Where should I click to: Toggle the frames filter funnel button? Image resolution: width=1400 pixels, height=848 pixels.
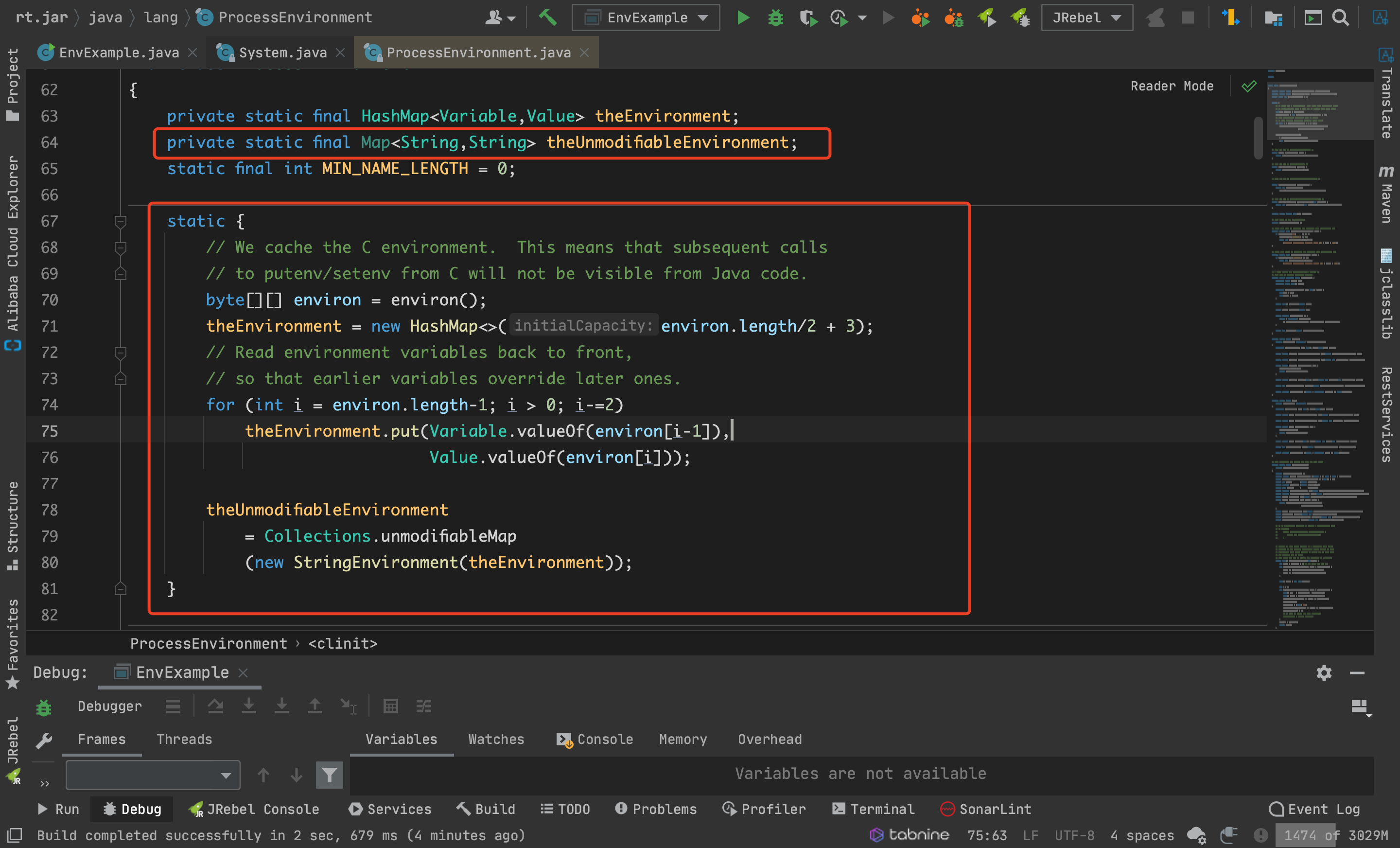(329, 775)
